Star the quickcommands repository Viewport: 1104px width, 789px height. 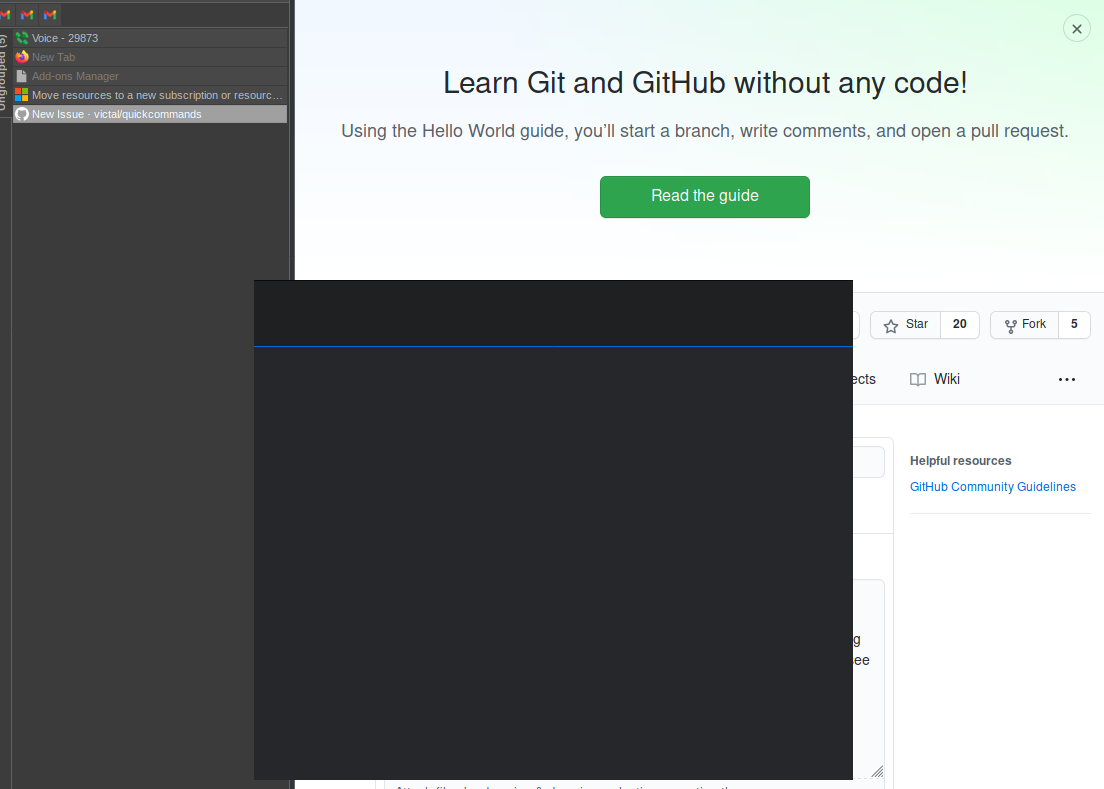pyautogui.click(x=905, y=324)
